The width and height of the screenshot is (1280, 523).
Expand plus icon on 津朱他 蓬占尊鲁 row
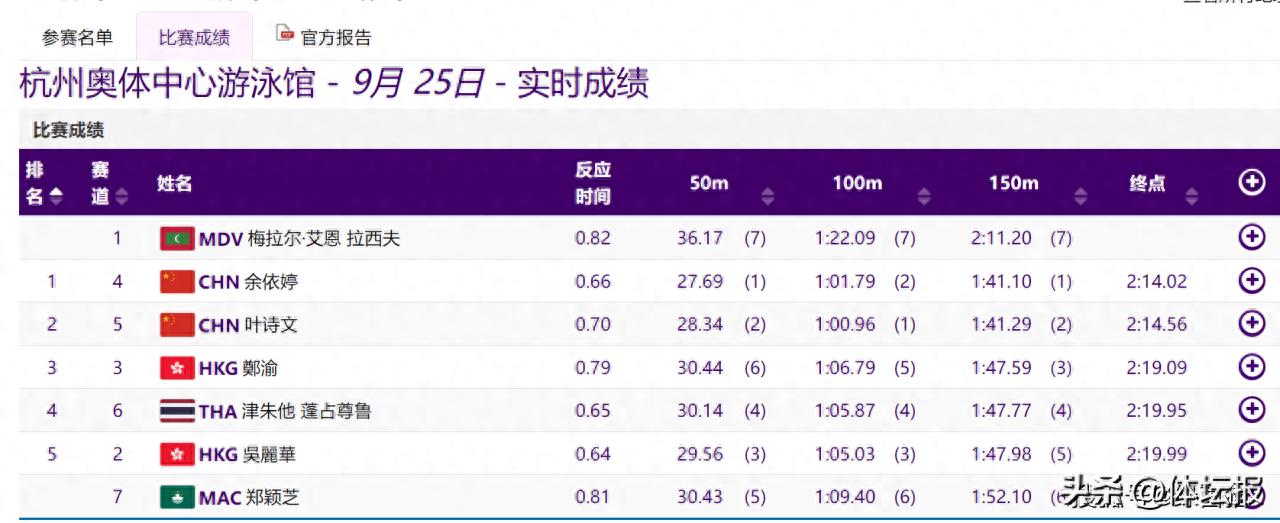(x=1251, y=410)
